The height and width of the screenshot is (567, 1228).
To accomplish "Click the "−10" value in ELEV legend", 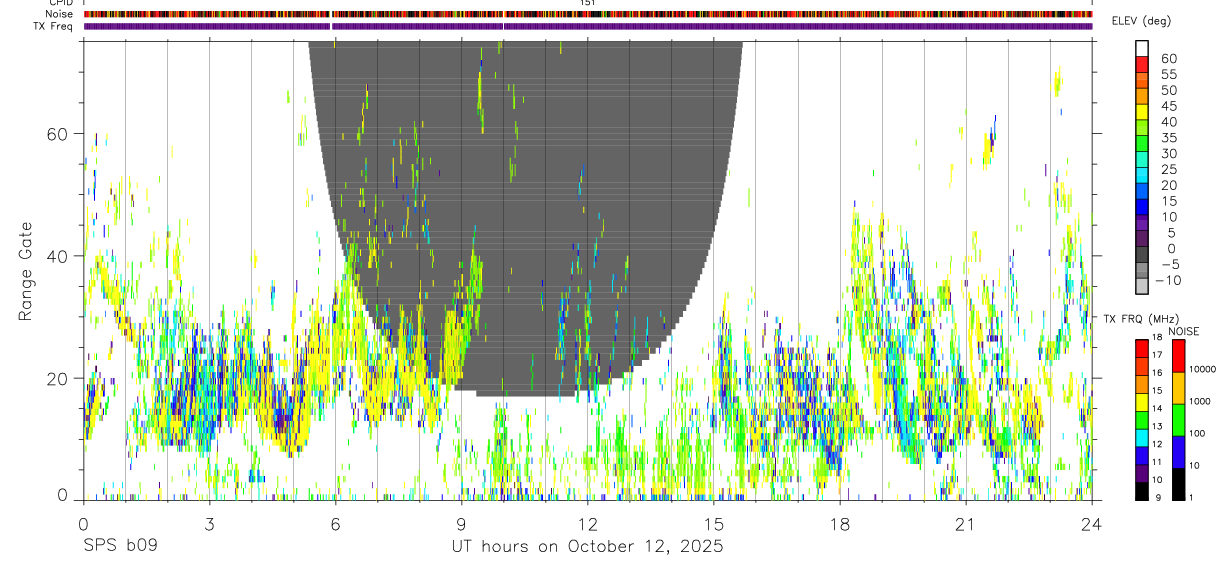I will tap(1168, 280).
